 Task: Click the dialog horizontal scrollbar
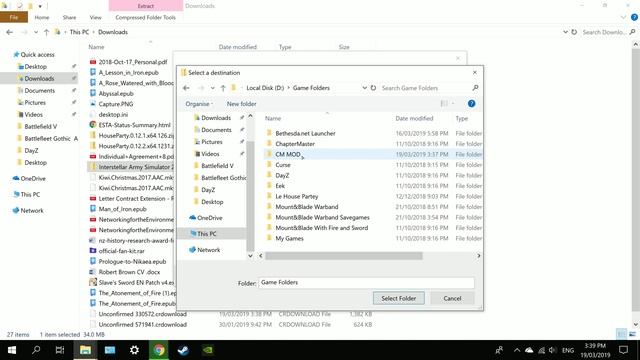(344, 256)
